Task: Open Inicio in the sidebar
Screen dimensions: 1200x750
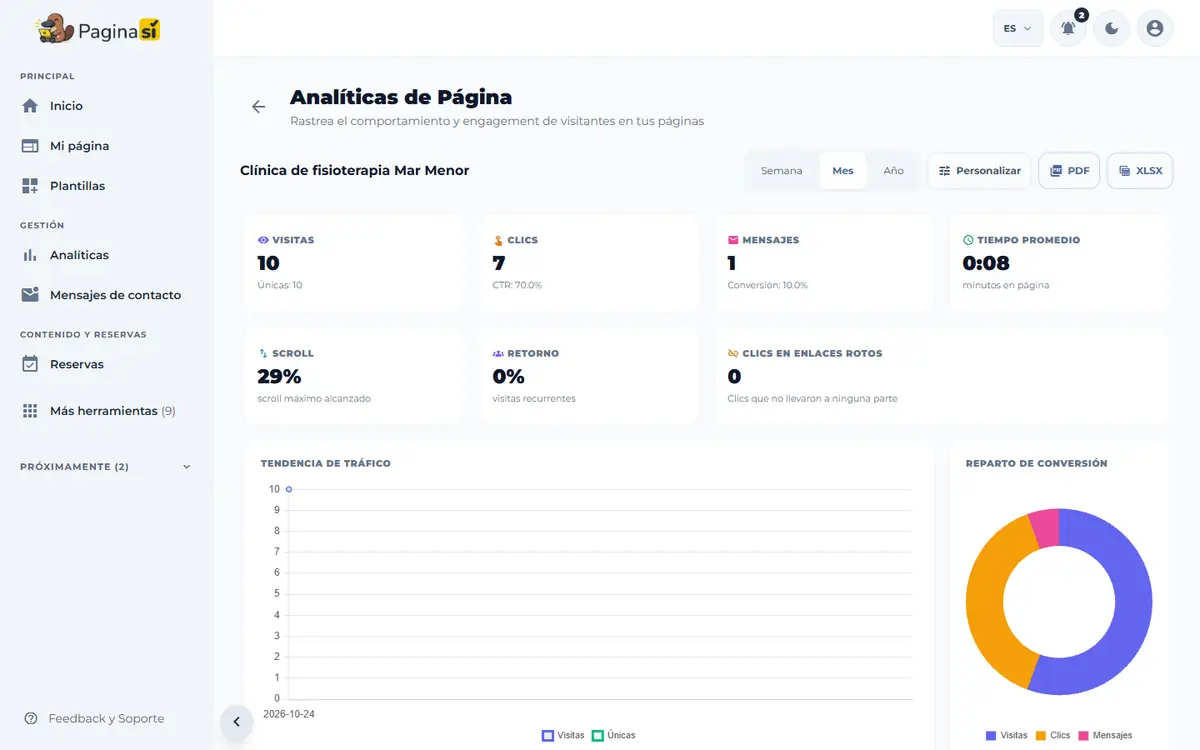Action: coord(106,106)
